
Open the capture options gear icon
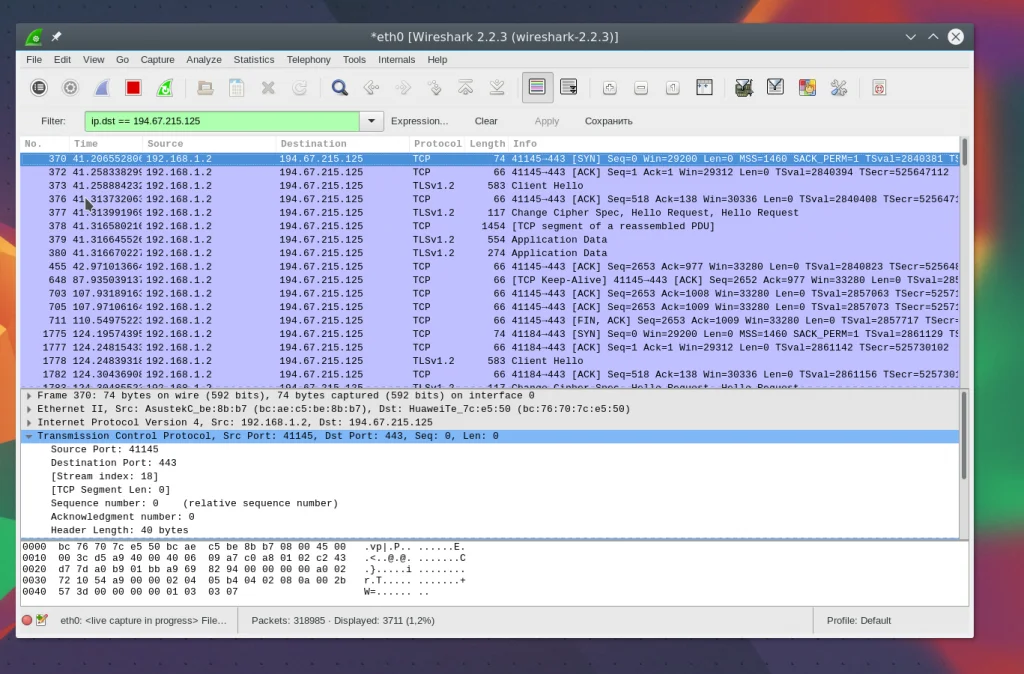(x=70, y=88)
